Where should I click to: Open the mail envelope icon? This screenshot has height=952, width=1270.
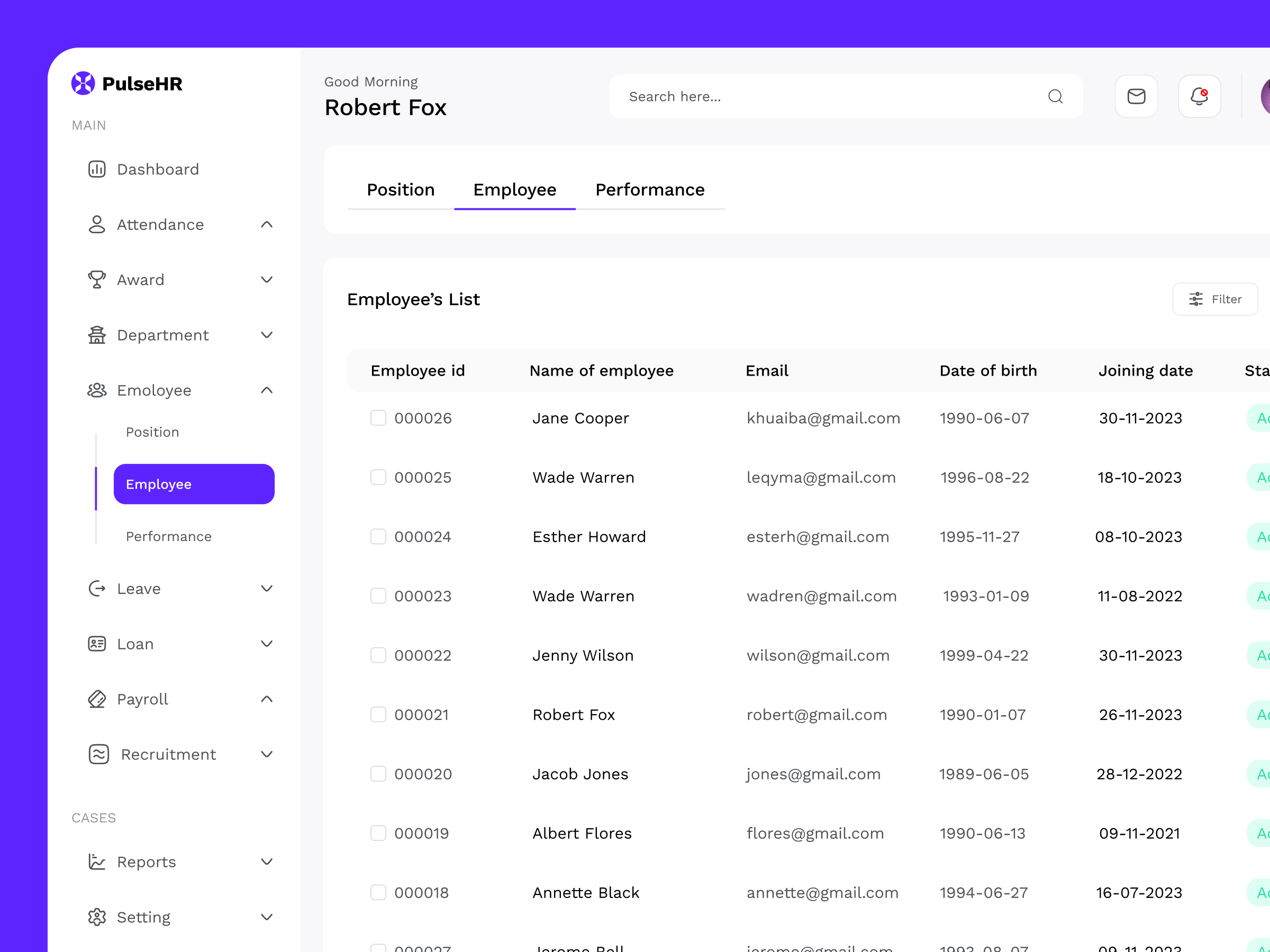tap(1136, 96)
